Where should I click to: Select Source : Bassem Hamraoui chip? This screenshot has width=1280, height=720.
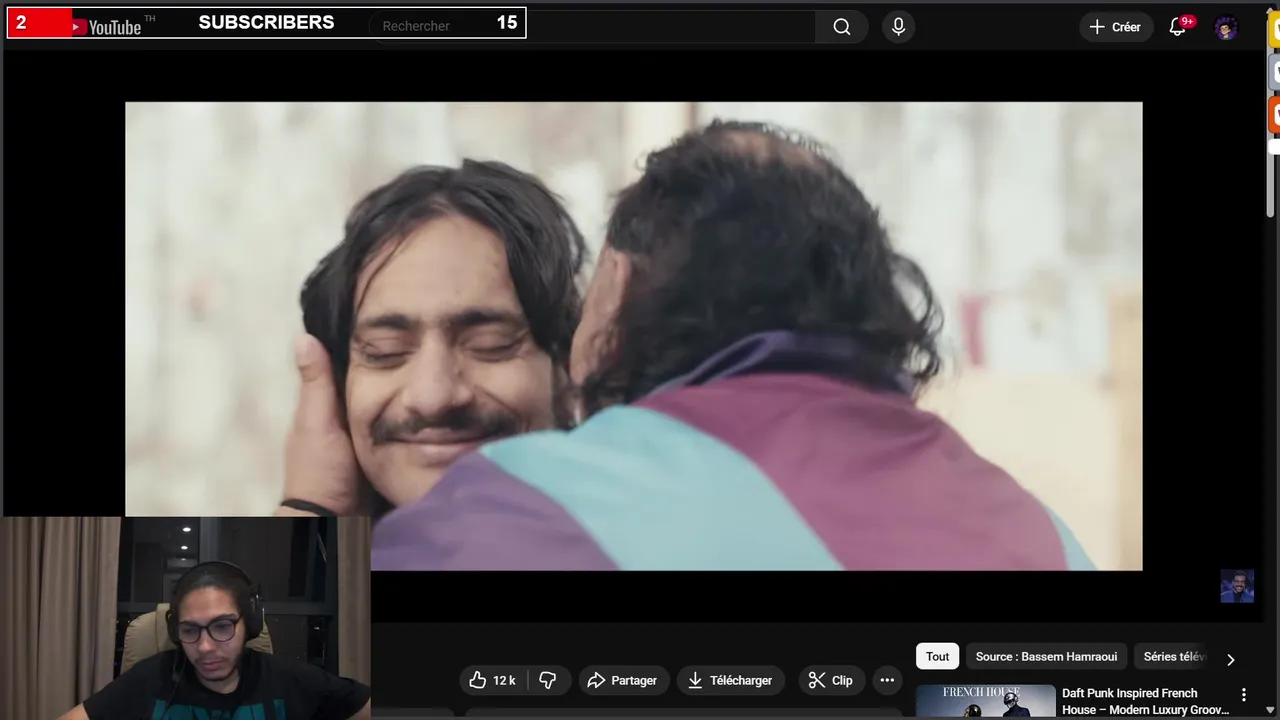(1046, 656)
